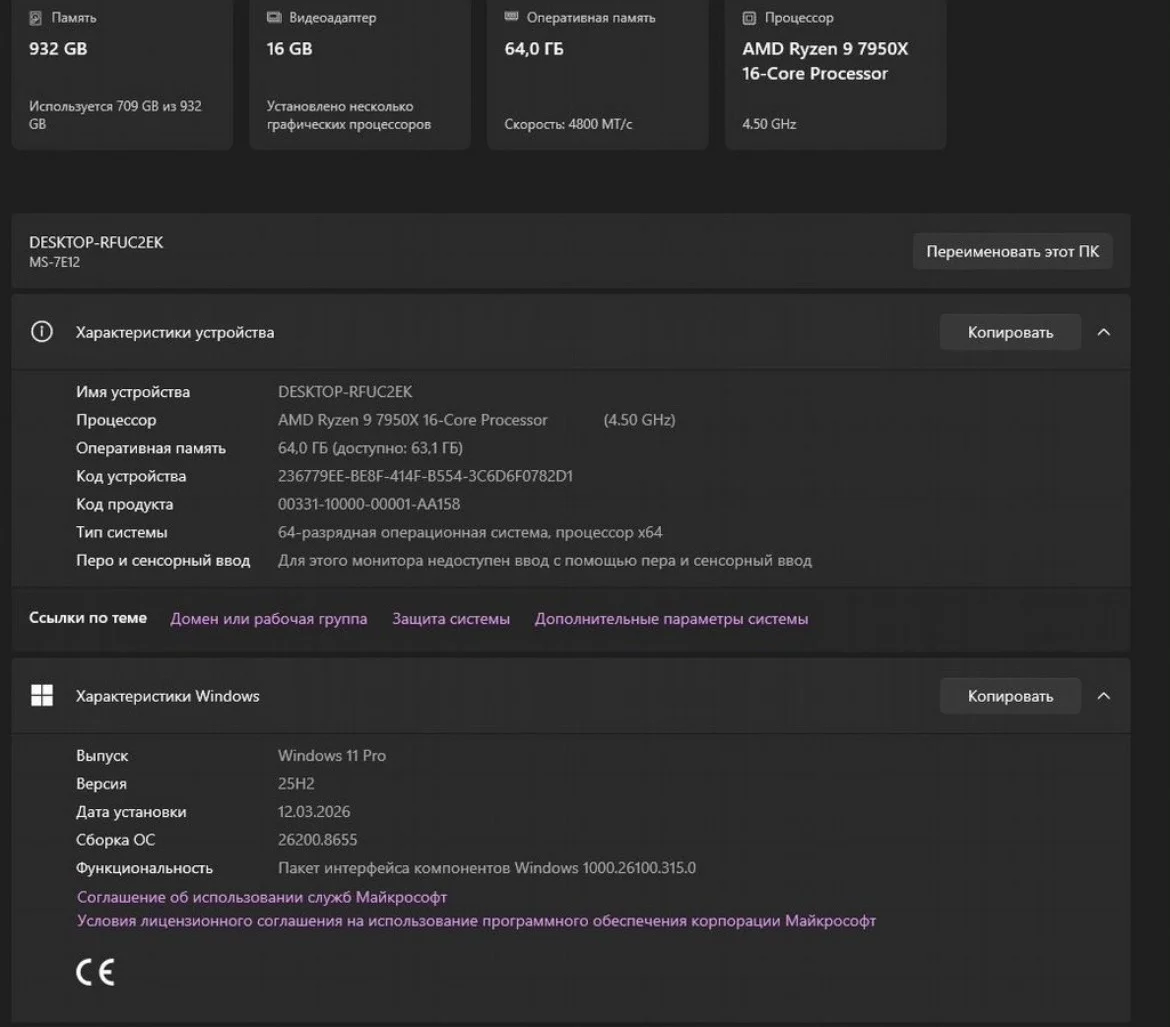Open Соглашение об использовании служб Майкрософт
Image resolution: width=1170 pixels, height=1027 pixels.
(x=262, y=897)
